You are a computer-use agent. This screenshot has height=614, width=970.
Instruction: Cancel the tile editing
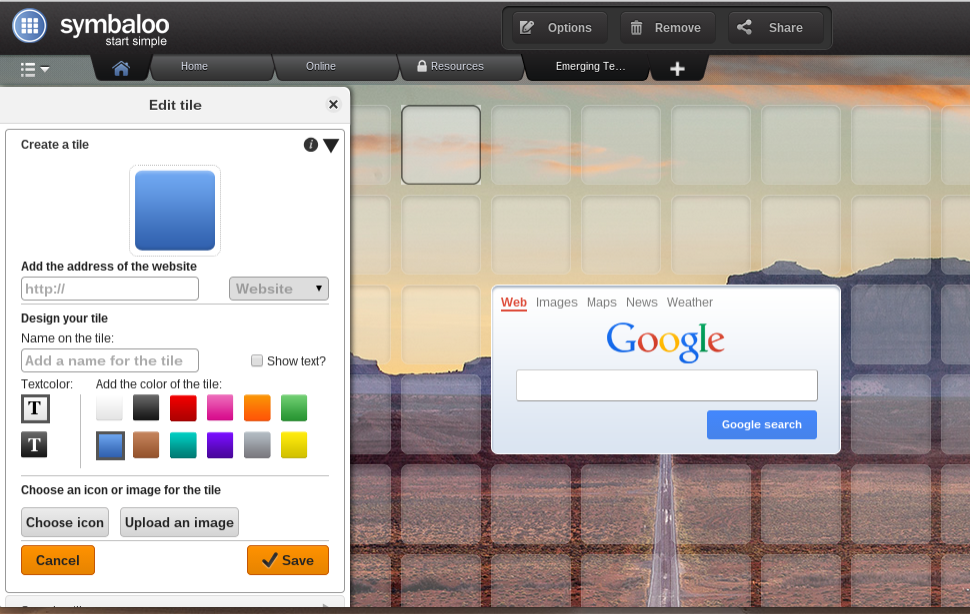point(58,560)
